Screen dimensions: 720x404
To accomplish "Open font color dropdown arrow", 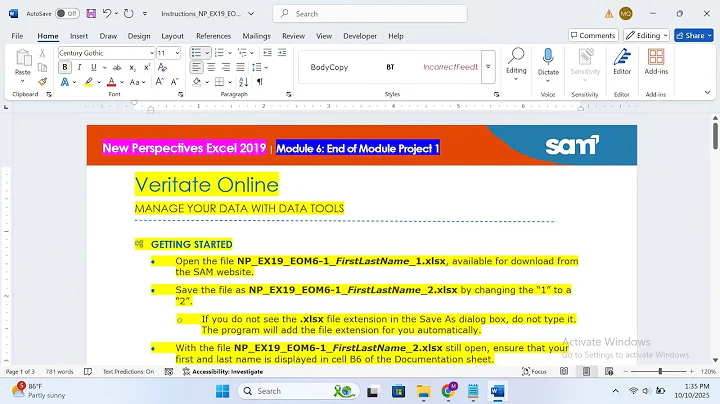I will (x=122, y=82).
